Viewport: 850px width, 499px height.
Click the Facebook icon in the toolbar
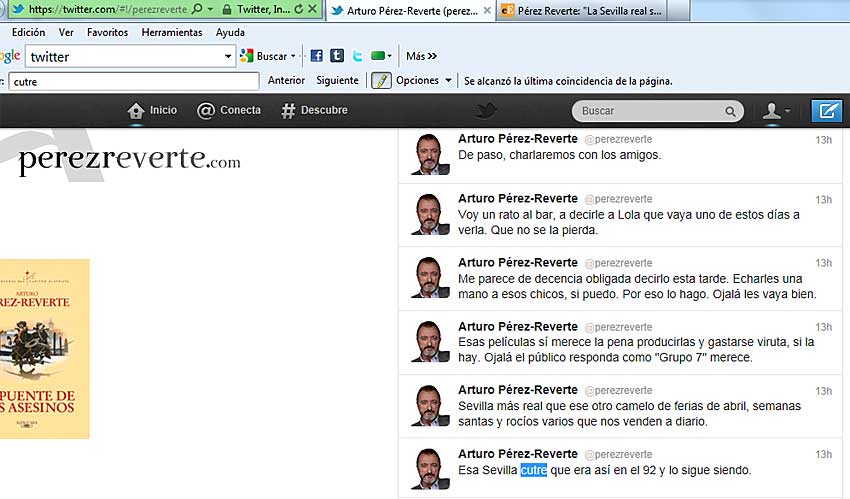tap(317, 56)
